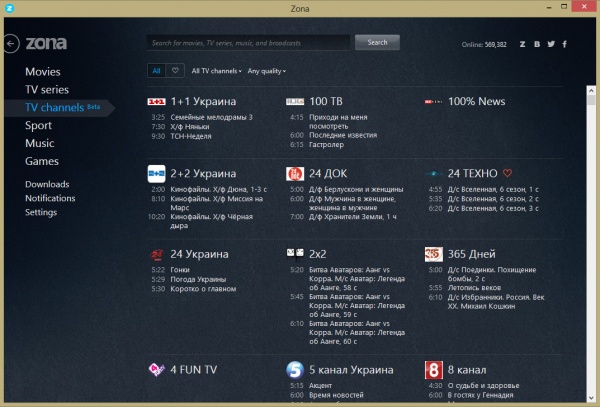Select the All channels filter

click(157, 71)
